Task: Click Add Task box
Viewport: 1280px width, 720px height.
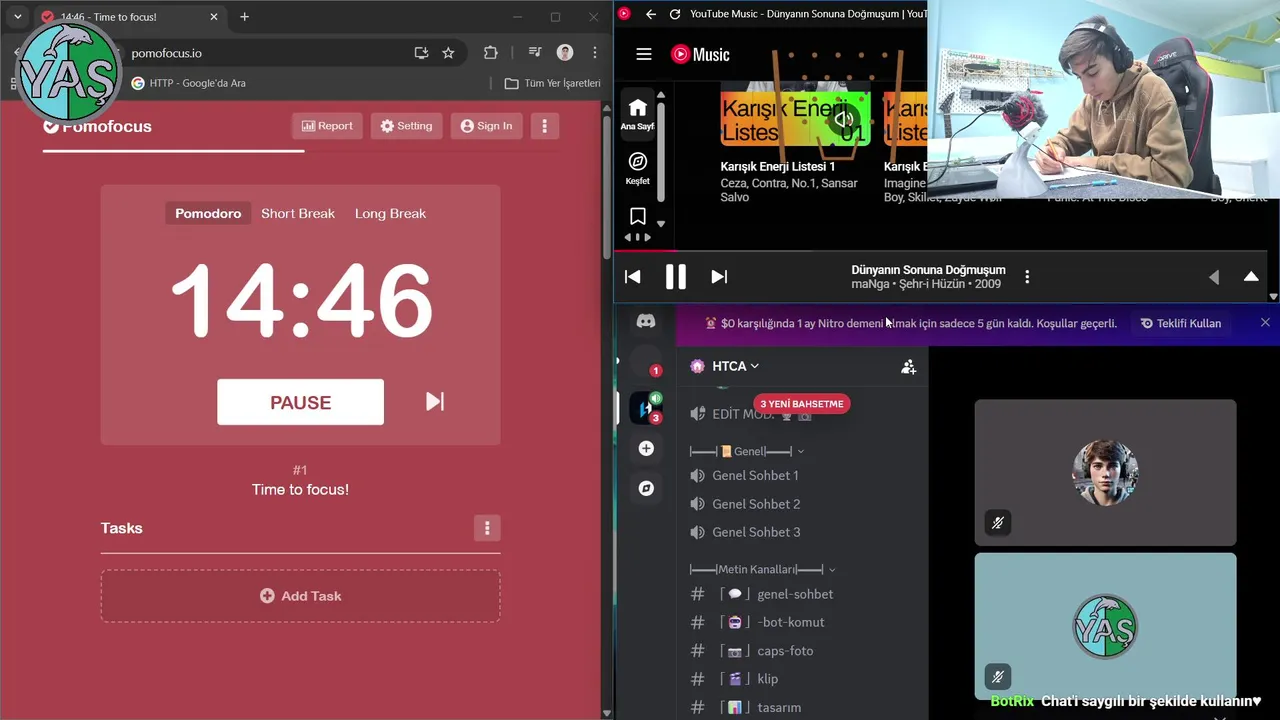Action: coord(300,596)
